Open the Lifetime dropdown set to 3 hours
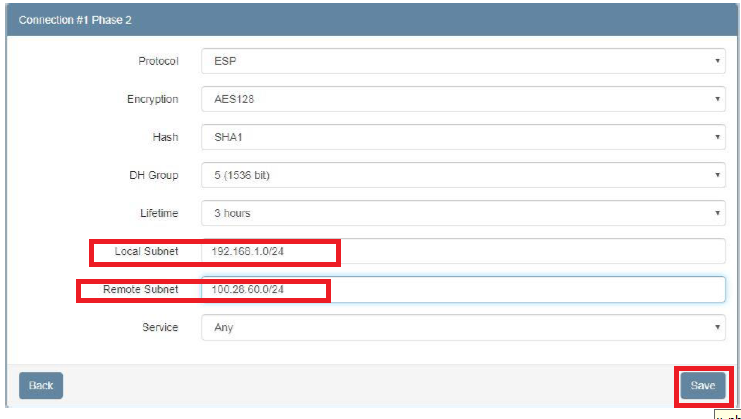741x419 pixels. [460, 213]
